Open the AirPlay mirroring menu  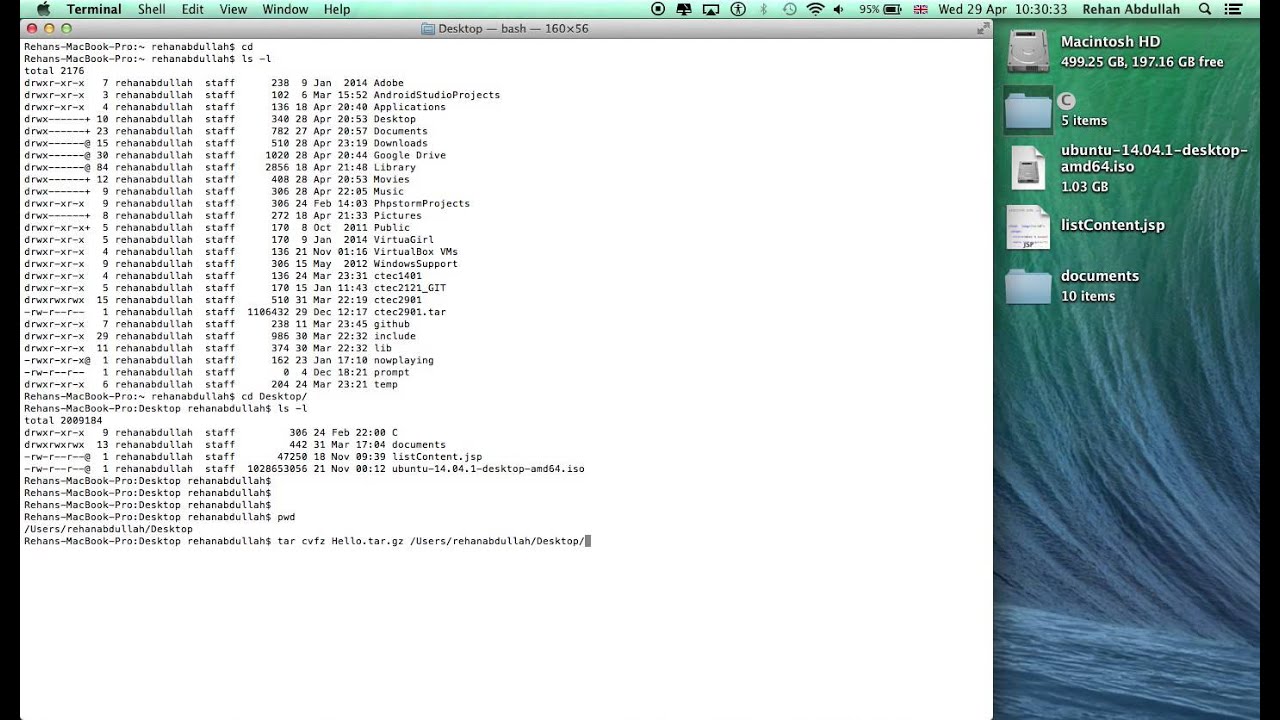tap(711, 9)
